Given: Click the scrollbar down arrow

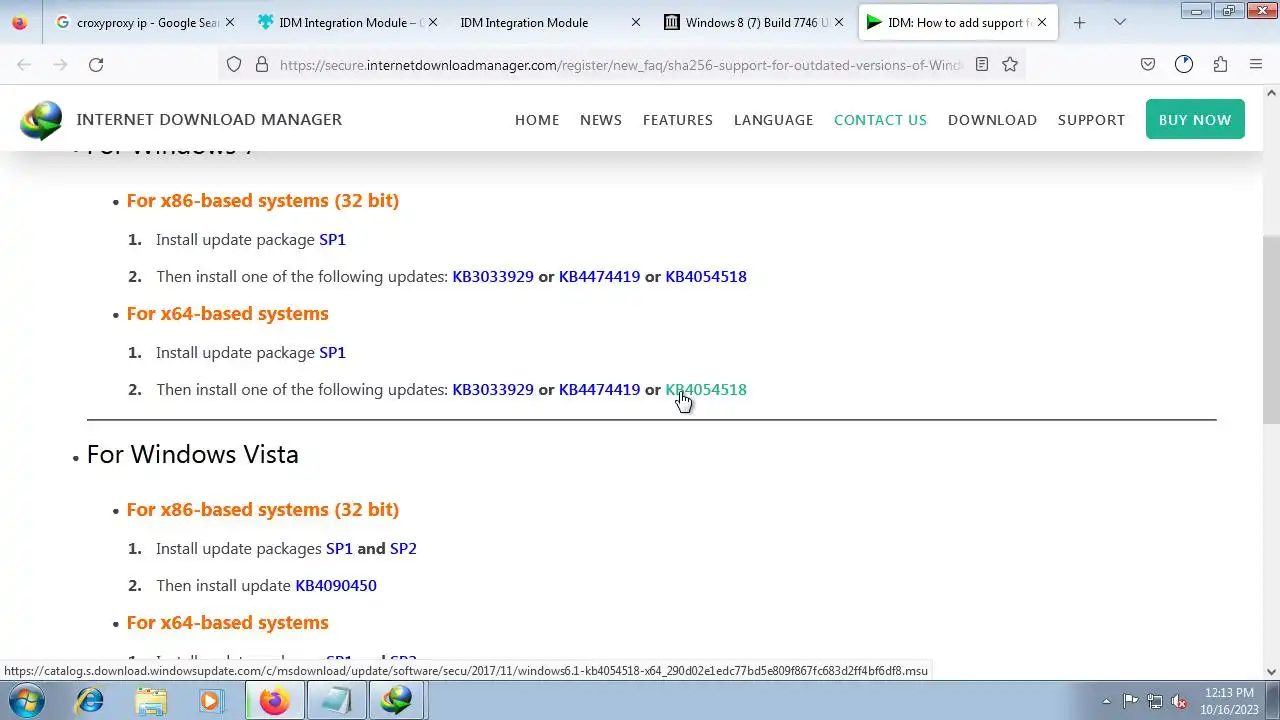Looking at the screenshot, I should click(1271, 672).
